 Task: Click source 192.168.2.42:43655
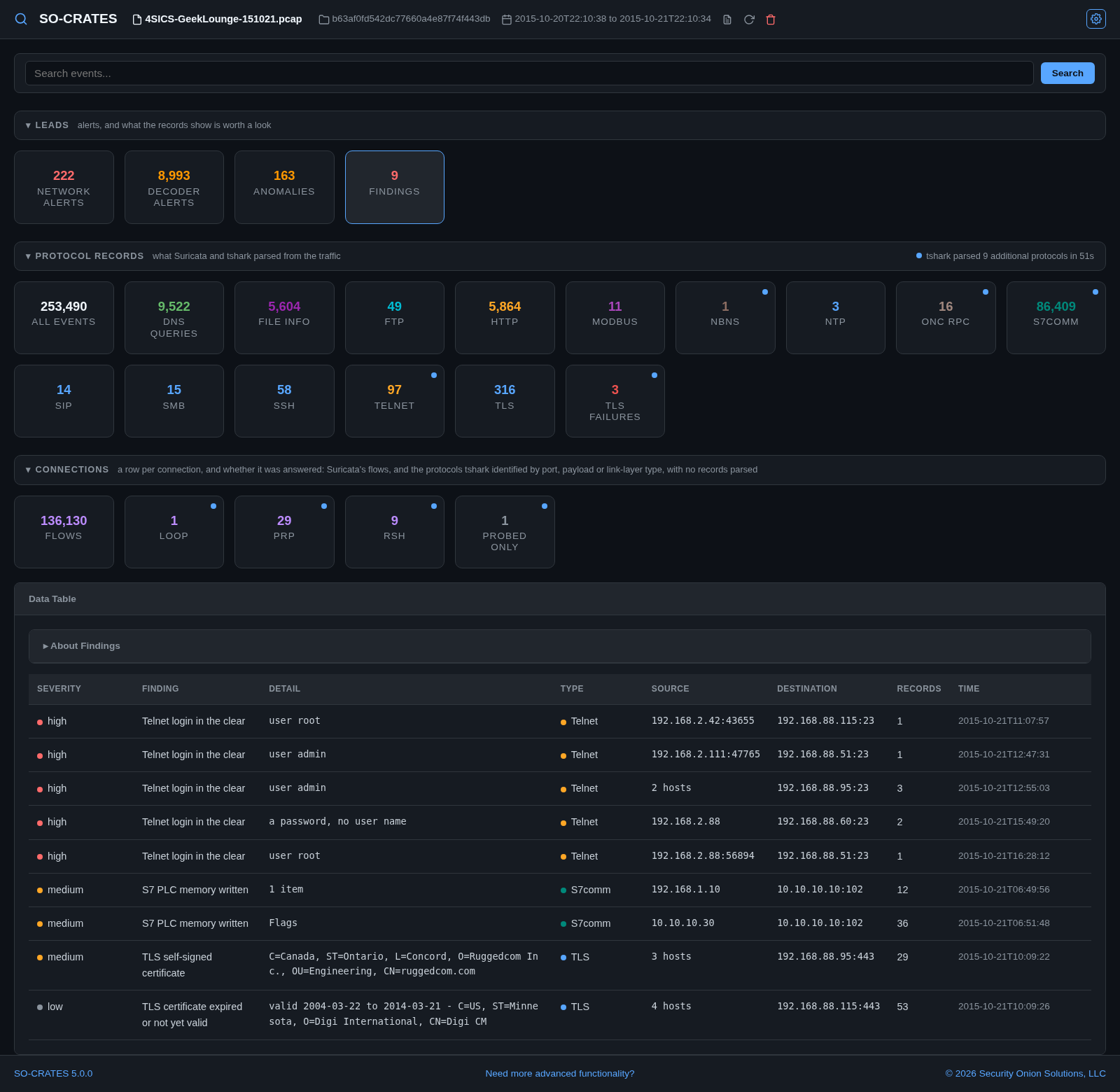[703, 720]
